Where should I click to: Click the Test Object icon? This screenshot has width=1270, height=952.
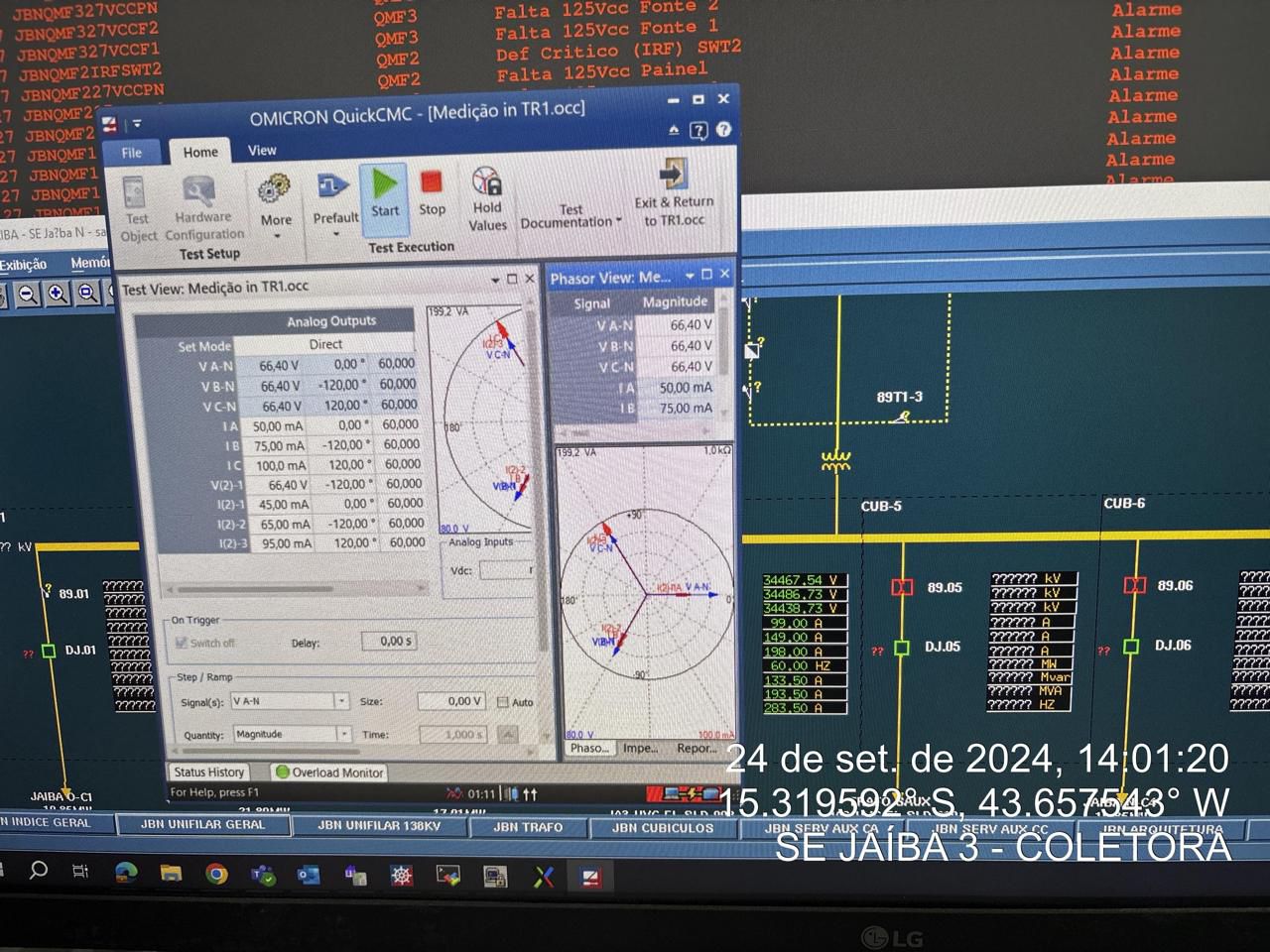[135, 194]
